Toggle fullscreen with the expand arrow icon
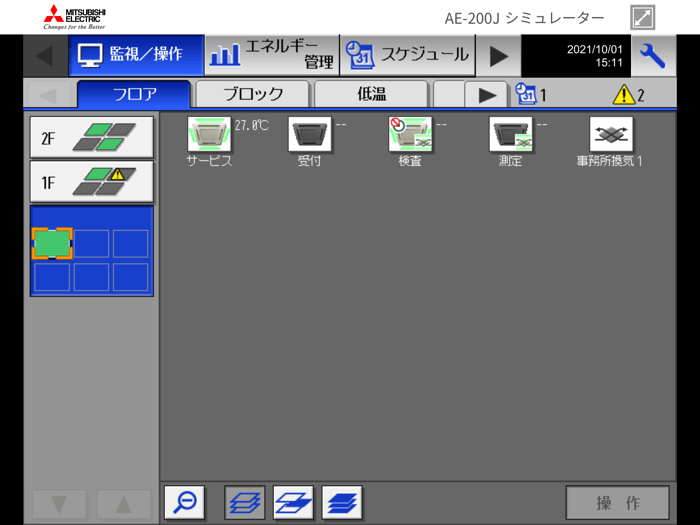This screenshot has height=525, width=700. tap(642, 17)
